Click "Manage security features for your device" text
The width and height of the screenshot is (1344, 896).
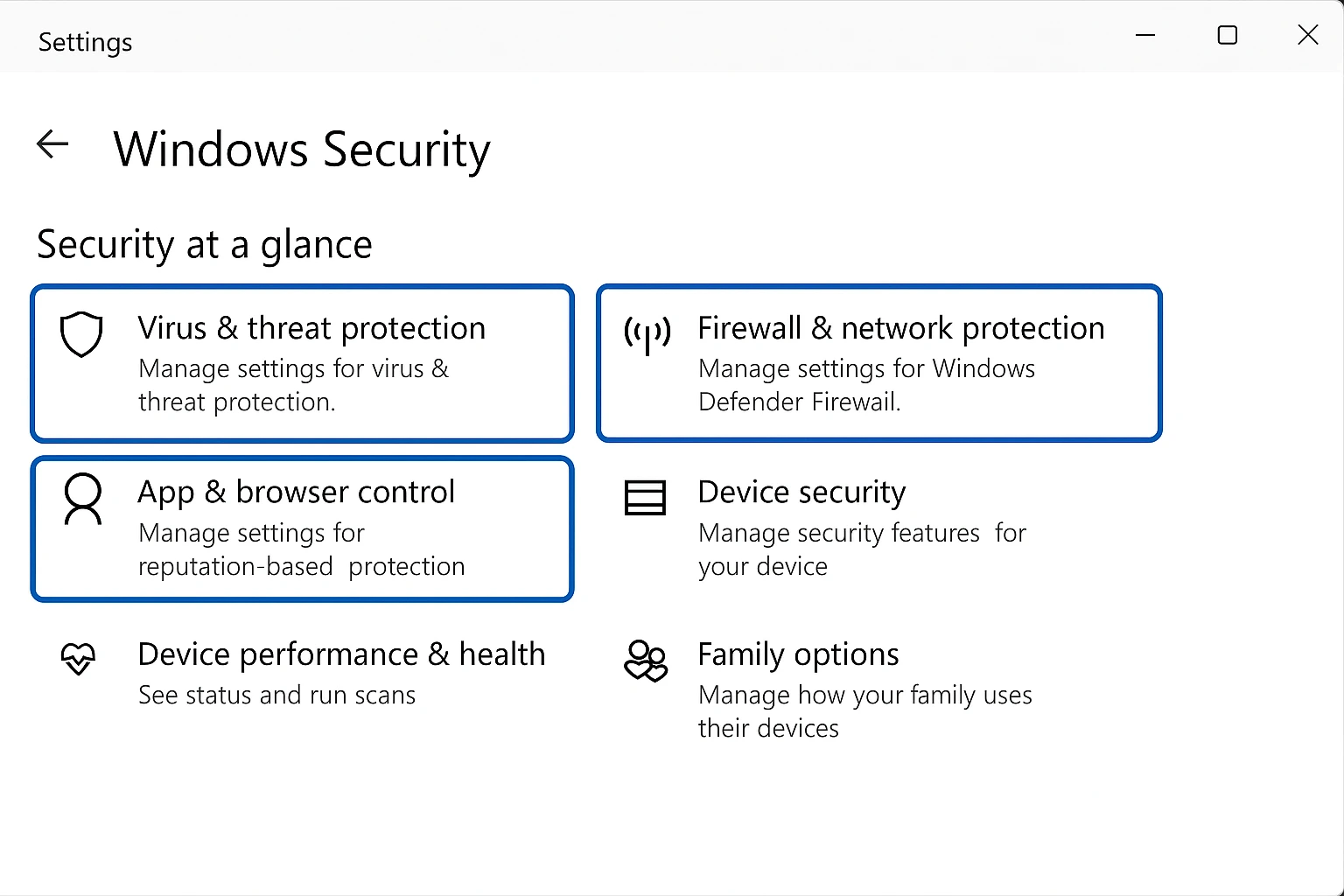(862, 549)
